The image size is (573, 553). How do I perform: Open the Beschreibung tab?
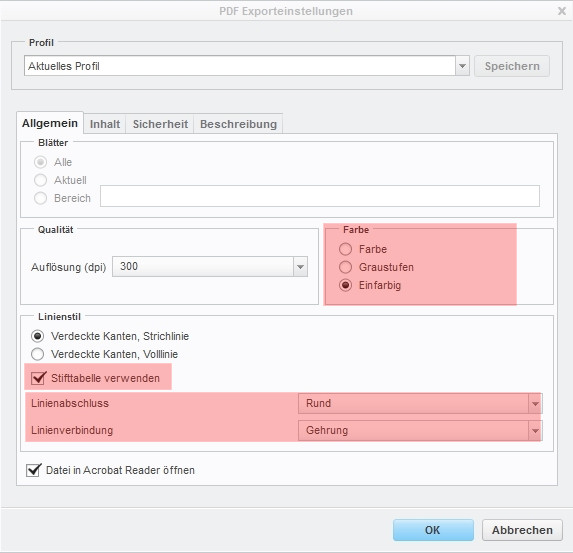click(238, 124)
